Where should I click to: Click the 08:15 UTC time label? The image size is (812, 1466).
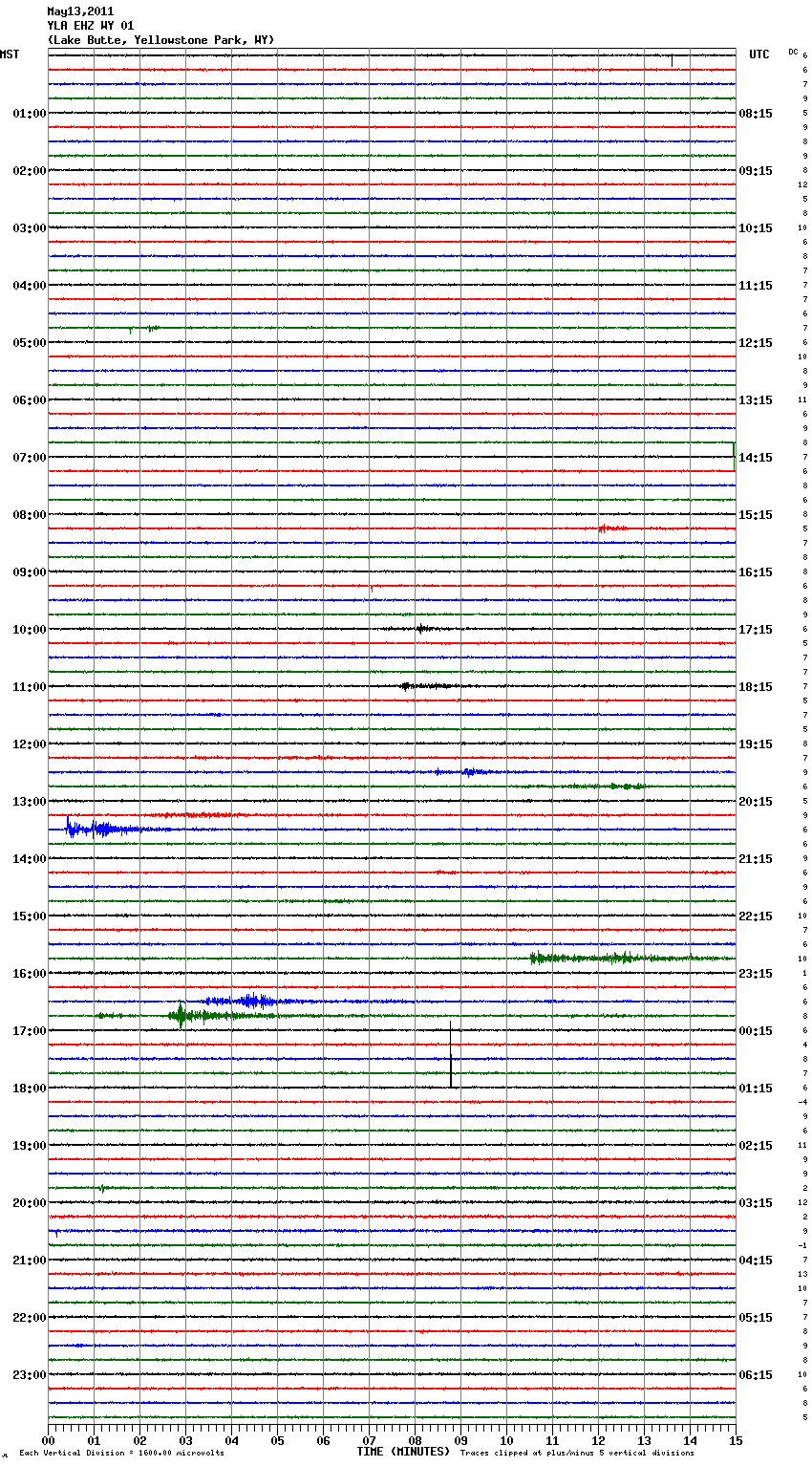click(756, 114)
